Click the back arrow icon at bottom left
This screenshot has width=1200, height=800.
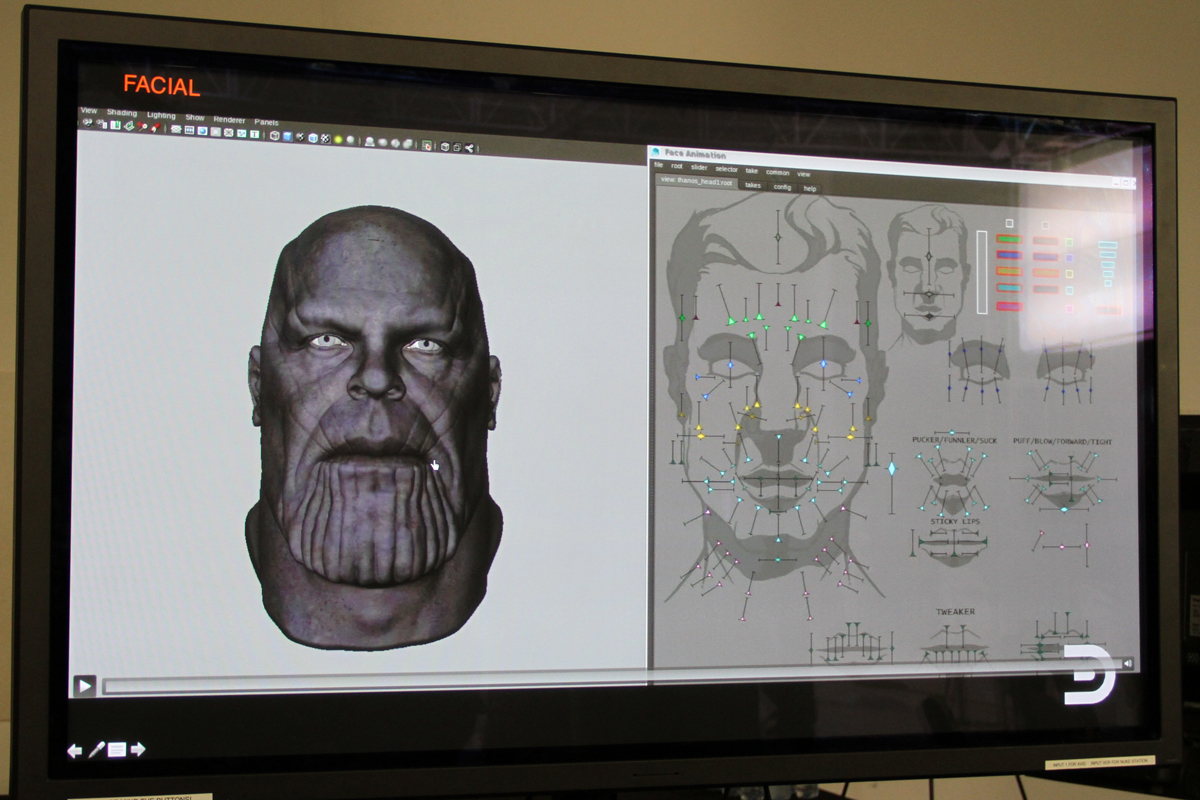click(75, 750)
